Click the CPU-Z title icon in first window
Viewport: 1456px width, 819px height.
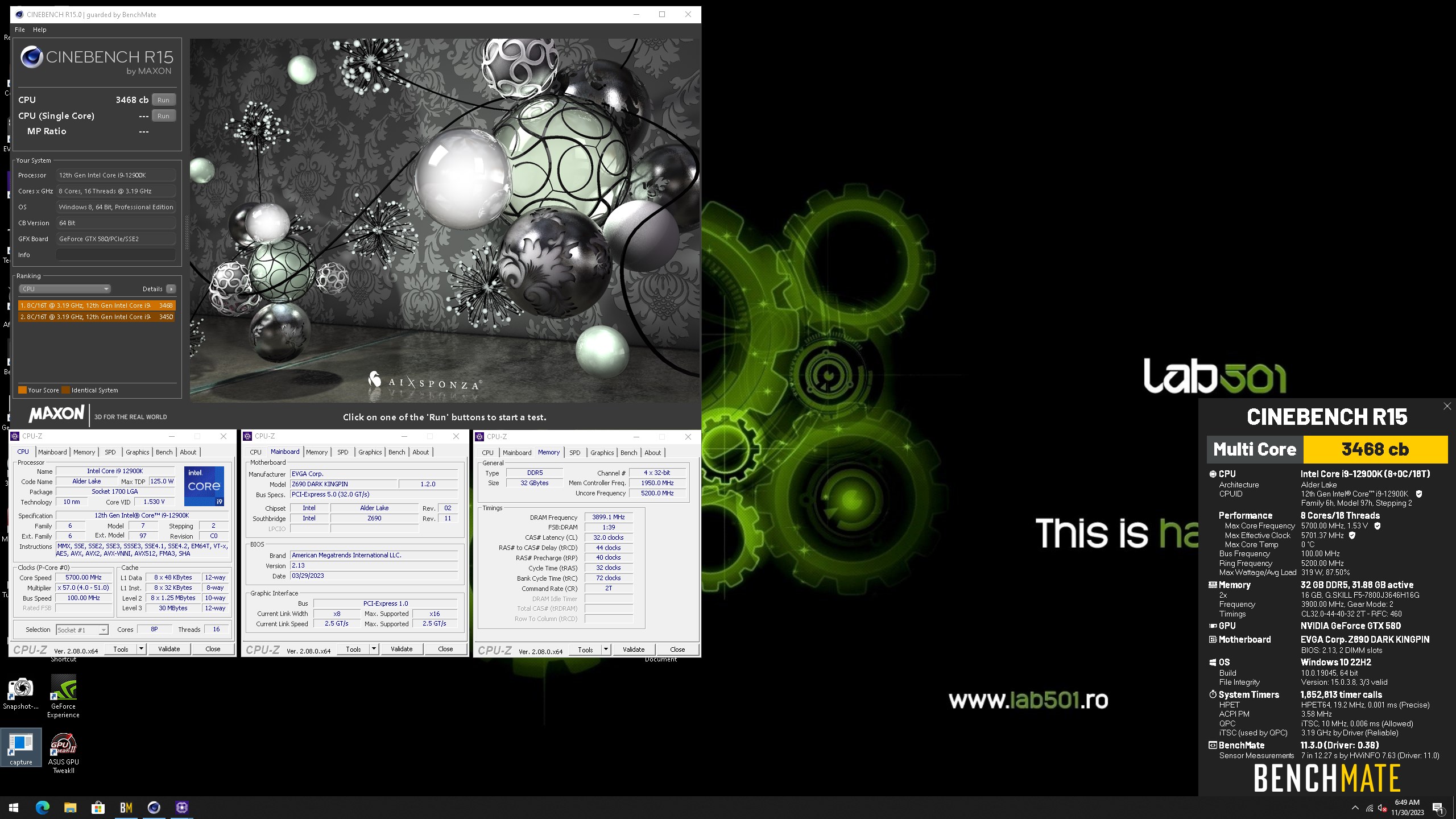point(15,436)
